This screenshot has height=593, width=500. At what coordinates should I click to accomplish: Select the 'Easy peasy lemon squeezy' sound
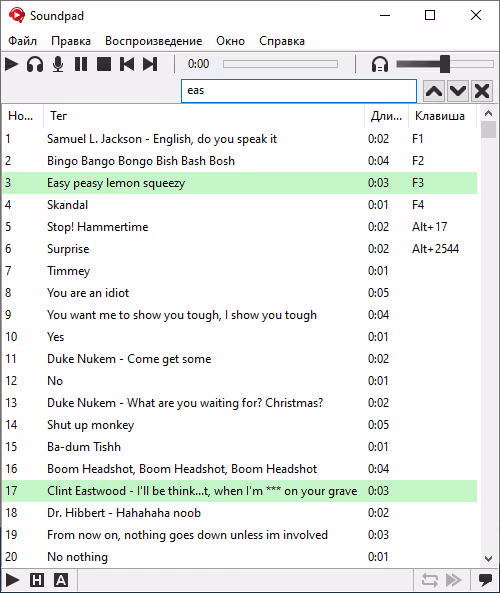[x=239, y=183]
